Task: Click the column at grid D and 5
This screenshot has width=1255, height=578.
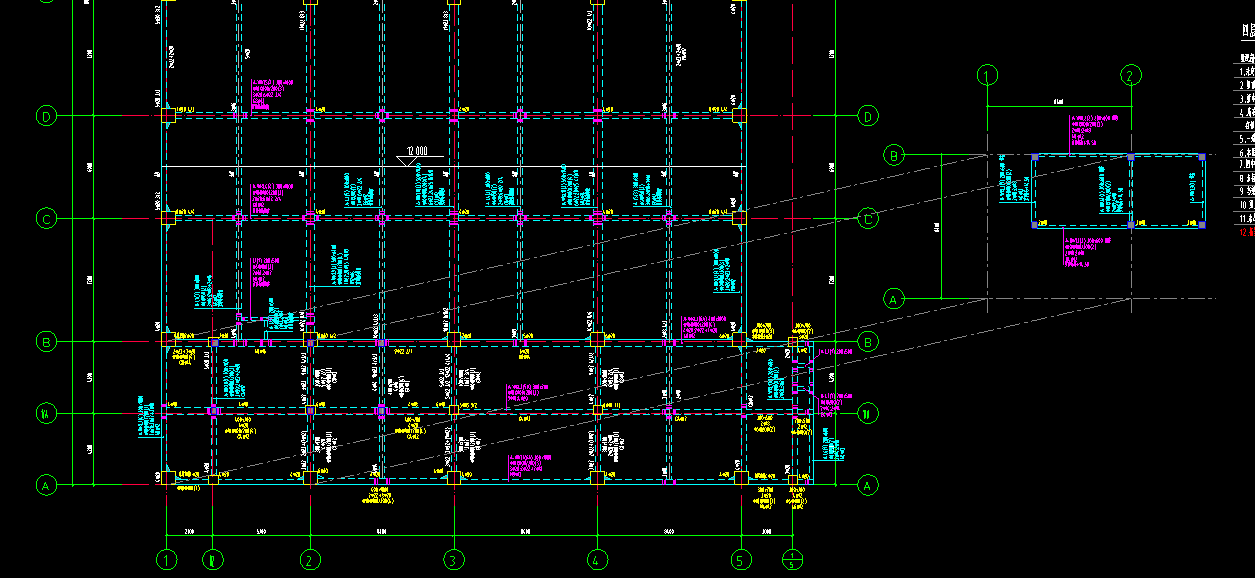Action: click(739, 116)
